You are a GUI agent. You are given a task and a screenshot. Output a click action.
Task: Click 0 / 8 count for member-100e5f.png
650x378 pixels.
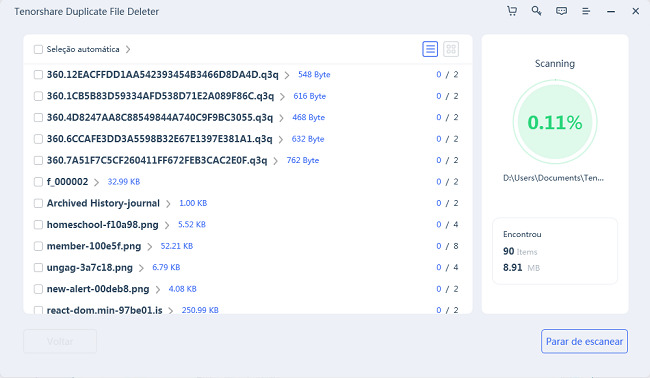tap(447, 246)
